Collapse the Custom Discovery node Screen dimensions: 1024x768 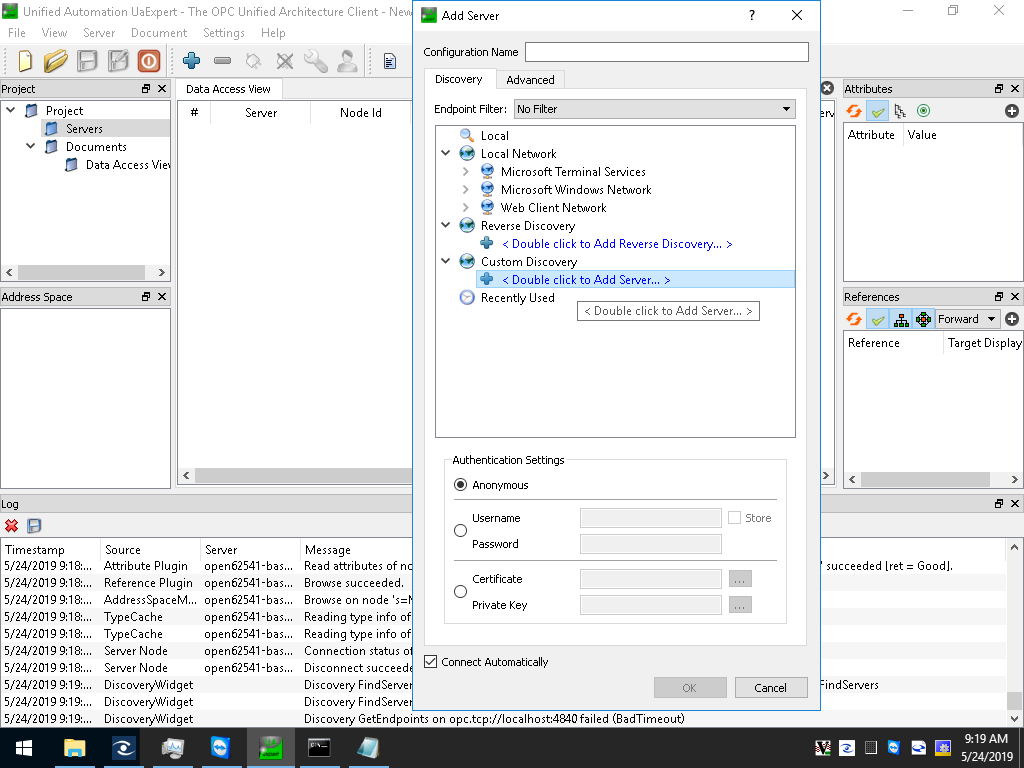(446, 261)
